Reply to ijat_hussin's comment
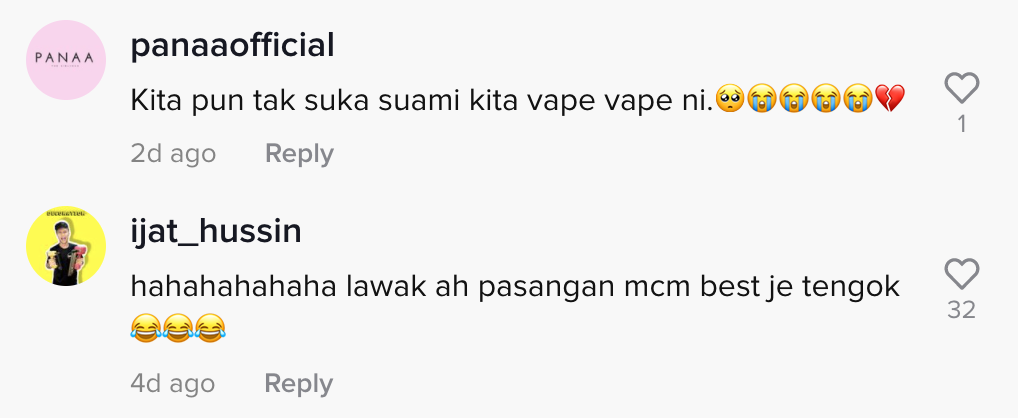This screenshot has height=418, width=1018. (299, 384)
